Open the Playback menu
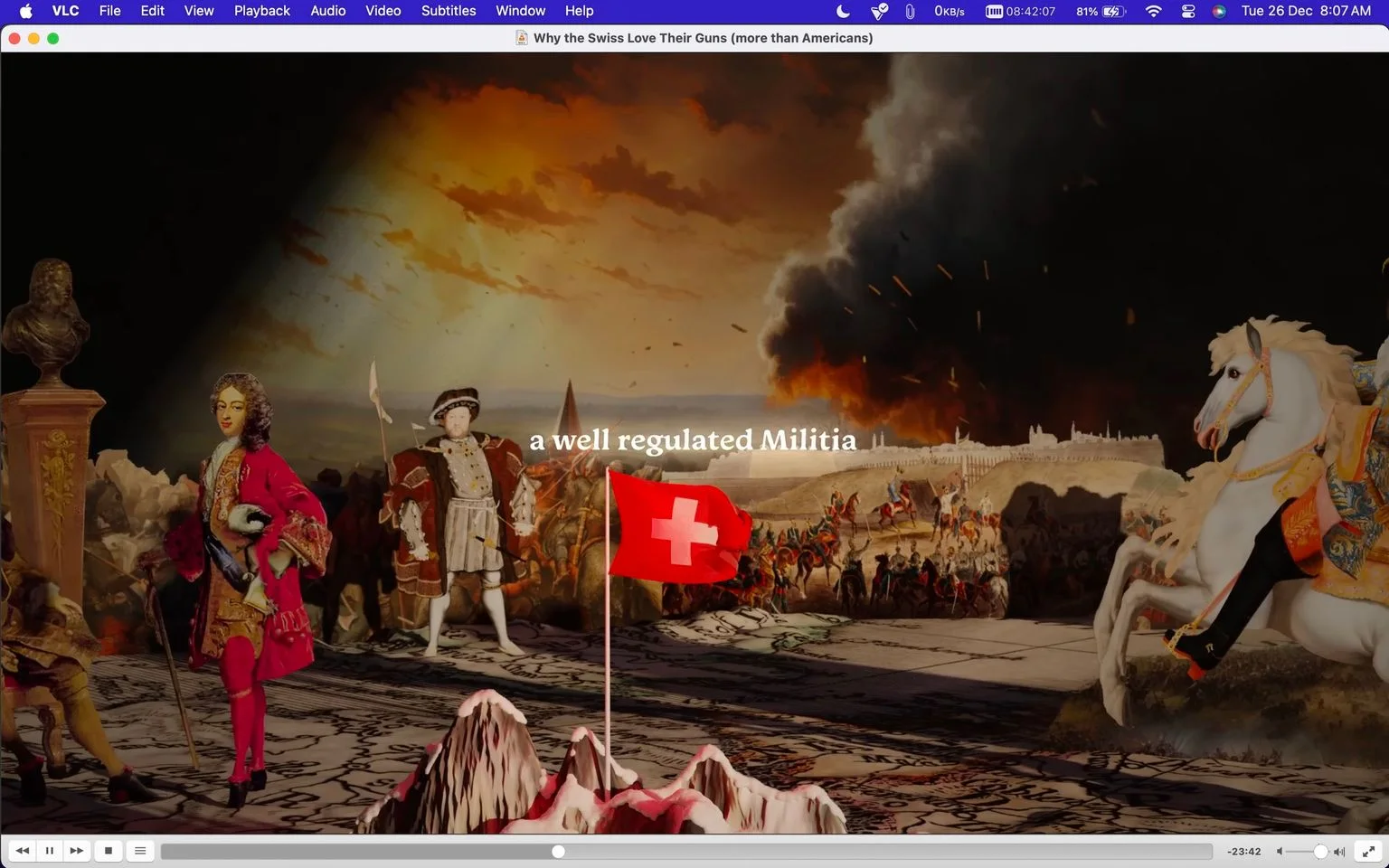Screen dimensions: 1389x868 [x=262, y=11]
